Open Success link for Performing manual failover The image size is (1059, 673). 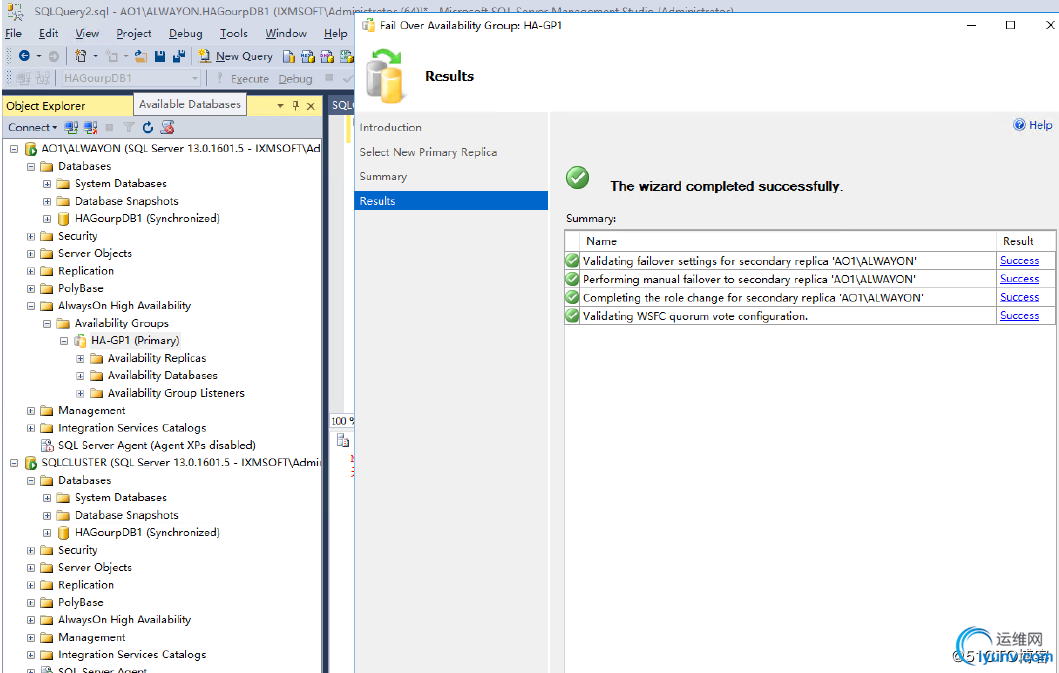pos(1019,279)
